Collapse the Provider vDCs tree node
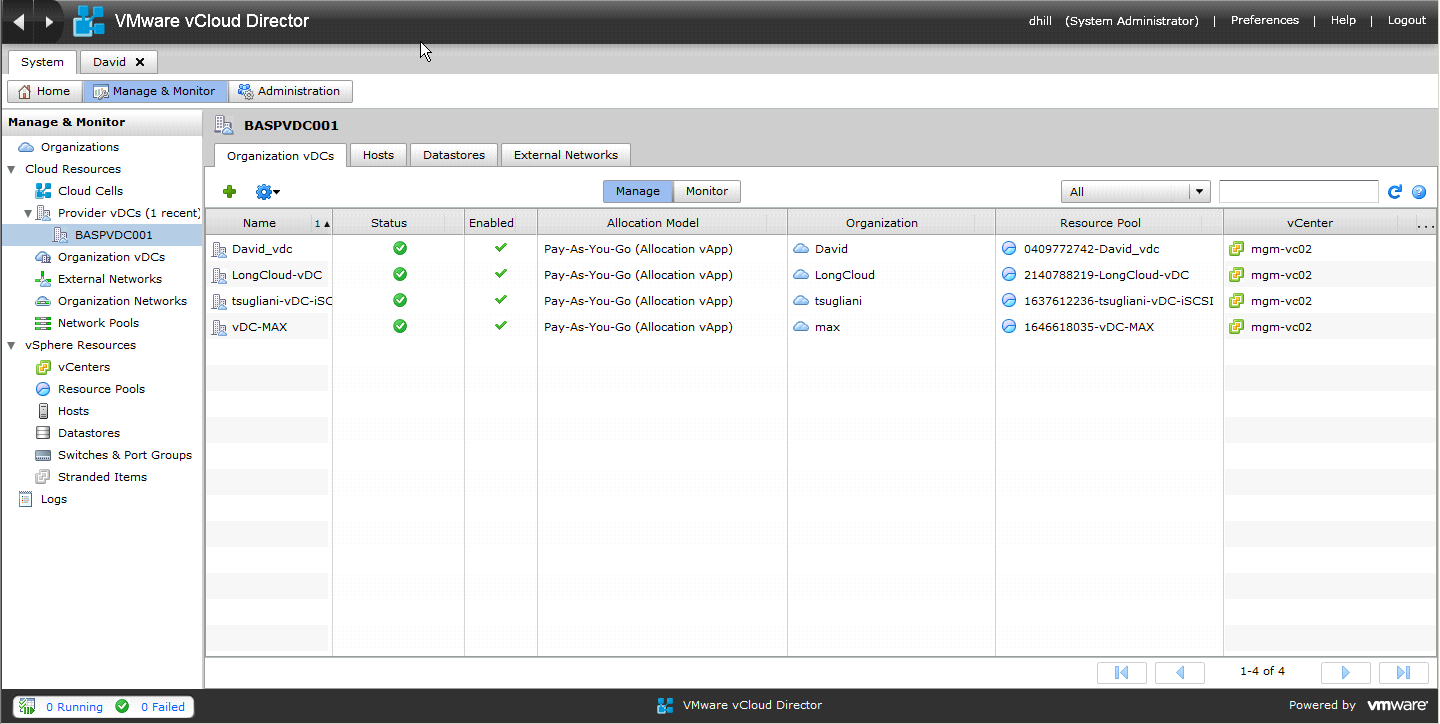 (28, 213)
